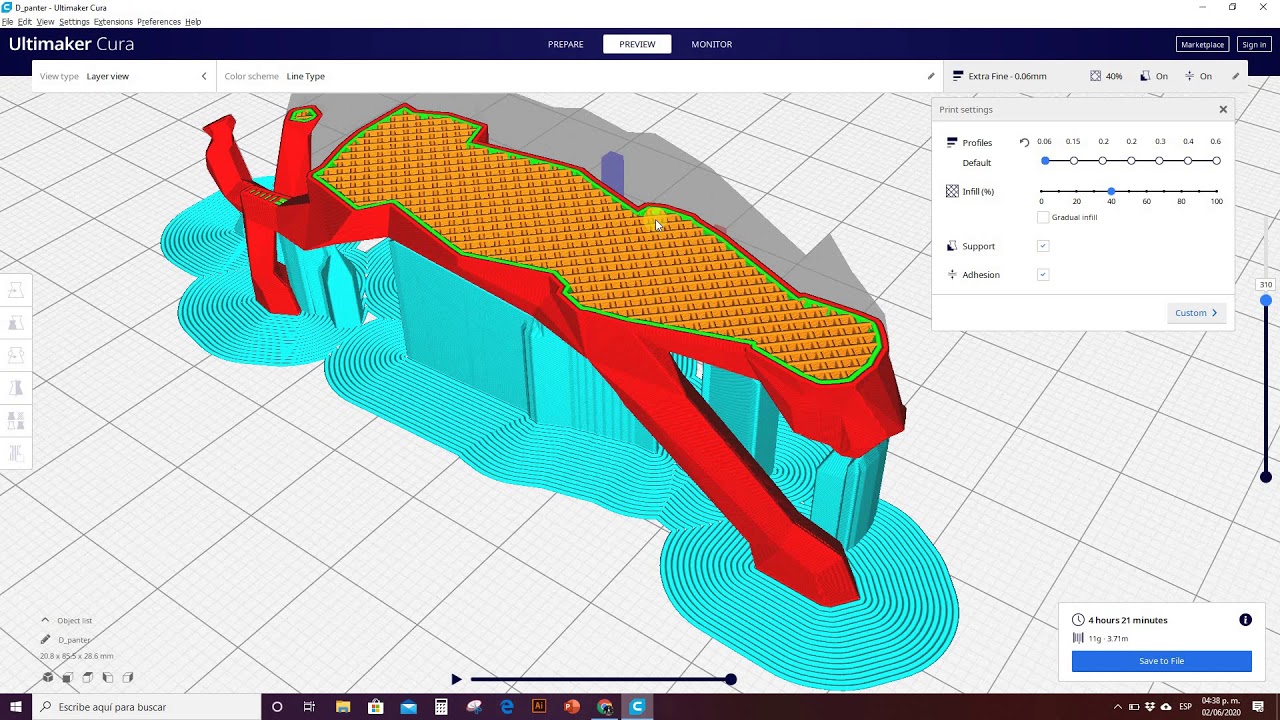
Task: Play the layer simulation
Action: [456, 679]
